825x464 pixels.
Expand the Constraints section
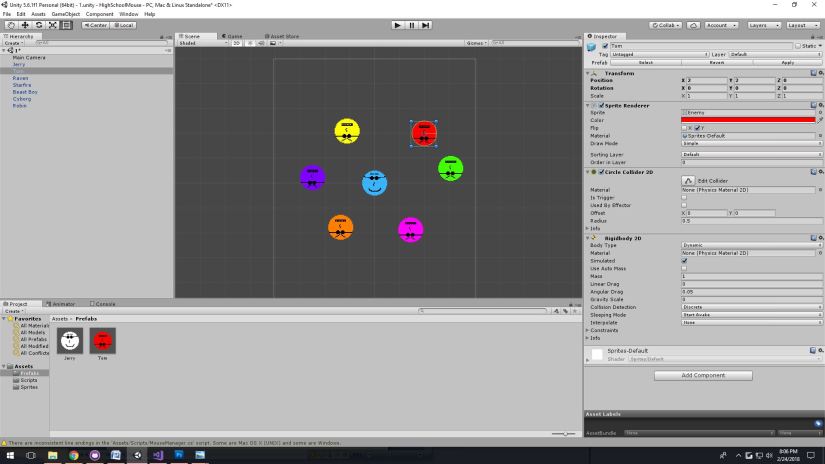point(587,330)
